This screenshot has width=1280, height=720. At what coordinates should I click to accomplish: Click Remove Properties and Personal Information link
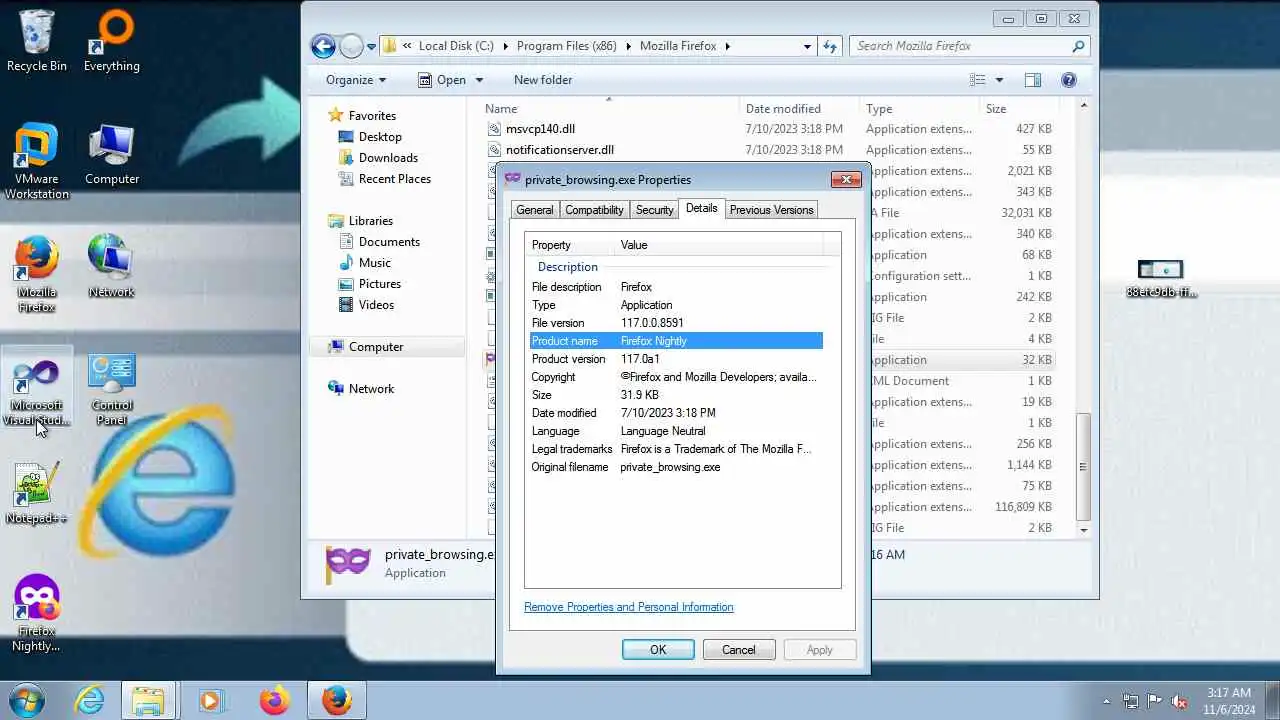[x=628, y=607]
